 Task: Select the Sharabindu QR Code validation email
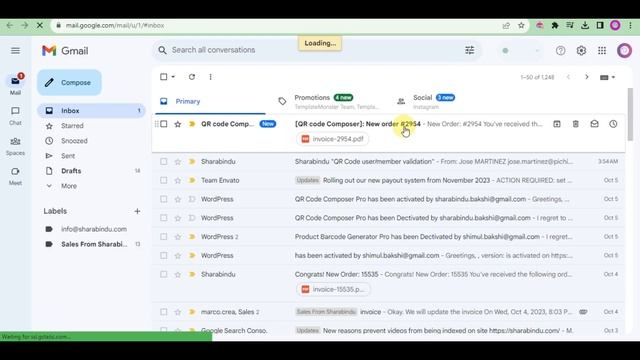[x=164, y=161]
